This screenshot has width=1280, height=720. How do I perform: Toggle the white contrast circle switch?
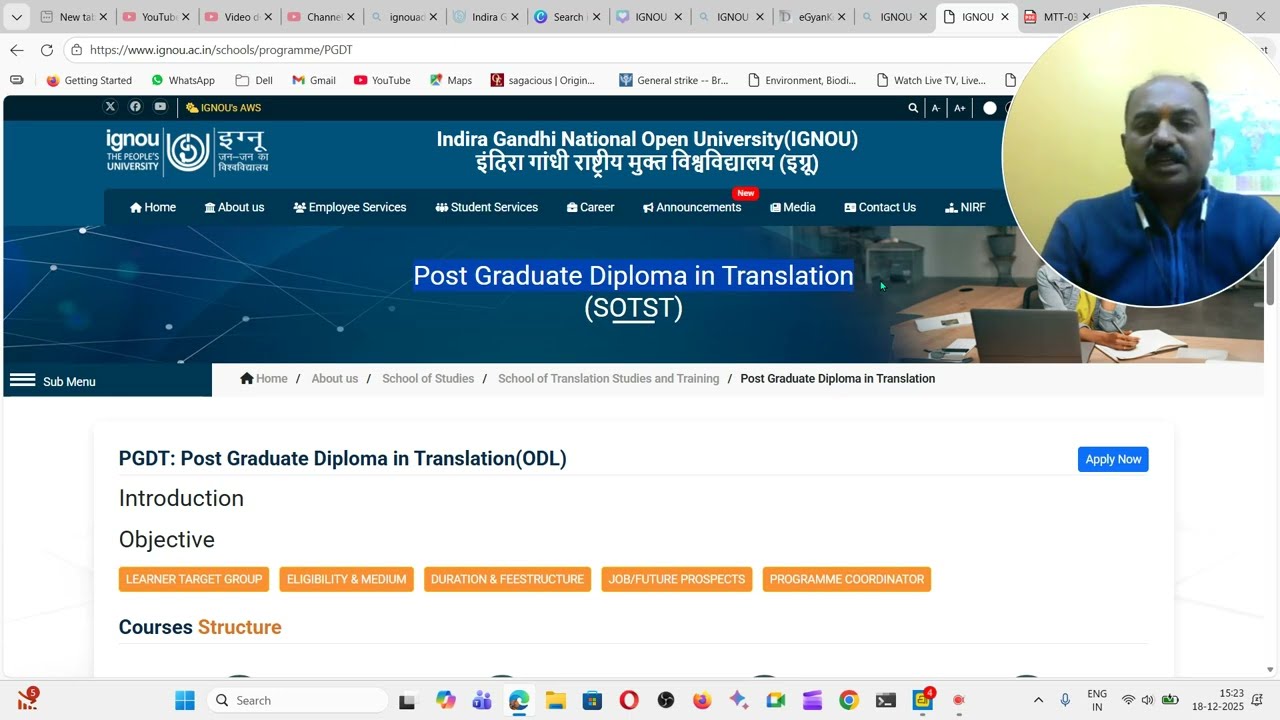[x=990, y=108]
